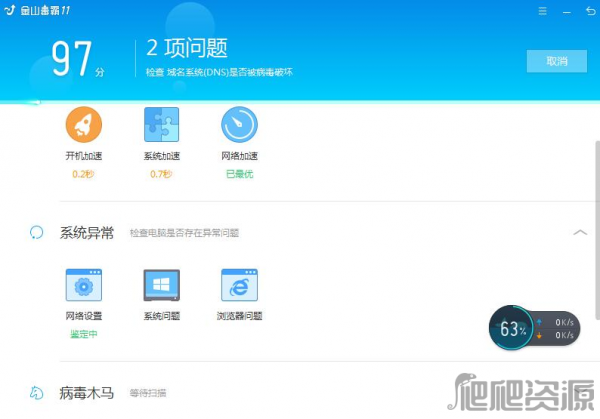Click the 系统问题 label
600x419 pixels.
click(161, 316)
